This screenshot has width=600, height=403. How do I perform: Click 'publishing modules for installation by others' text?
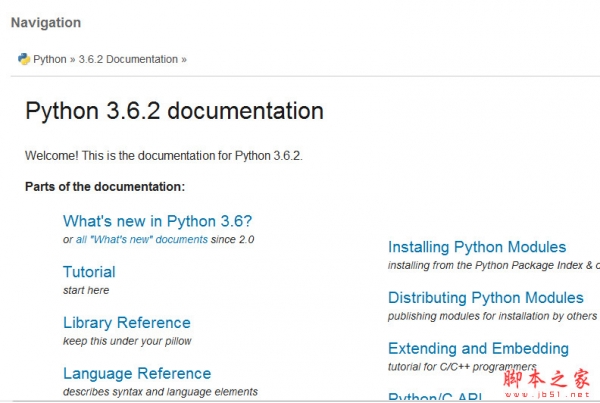(492, 316)
